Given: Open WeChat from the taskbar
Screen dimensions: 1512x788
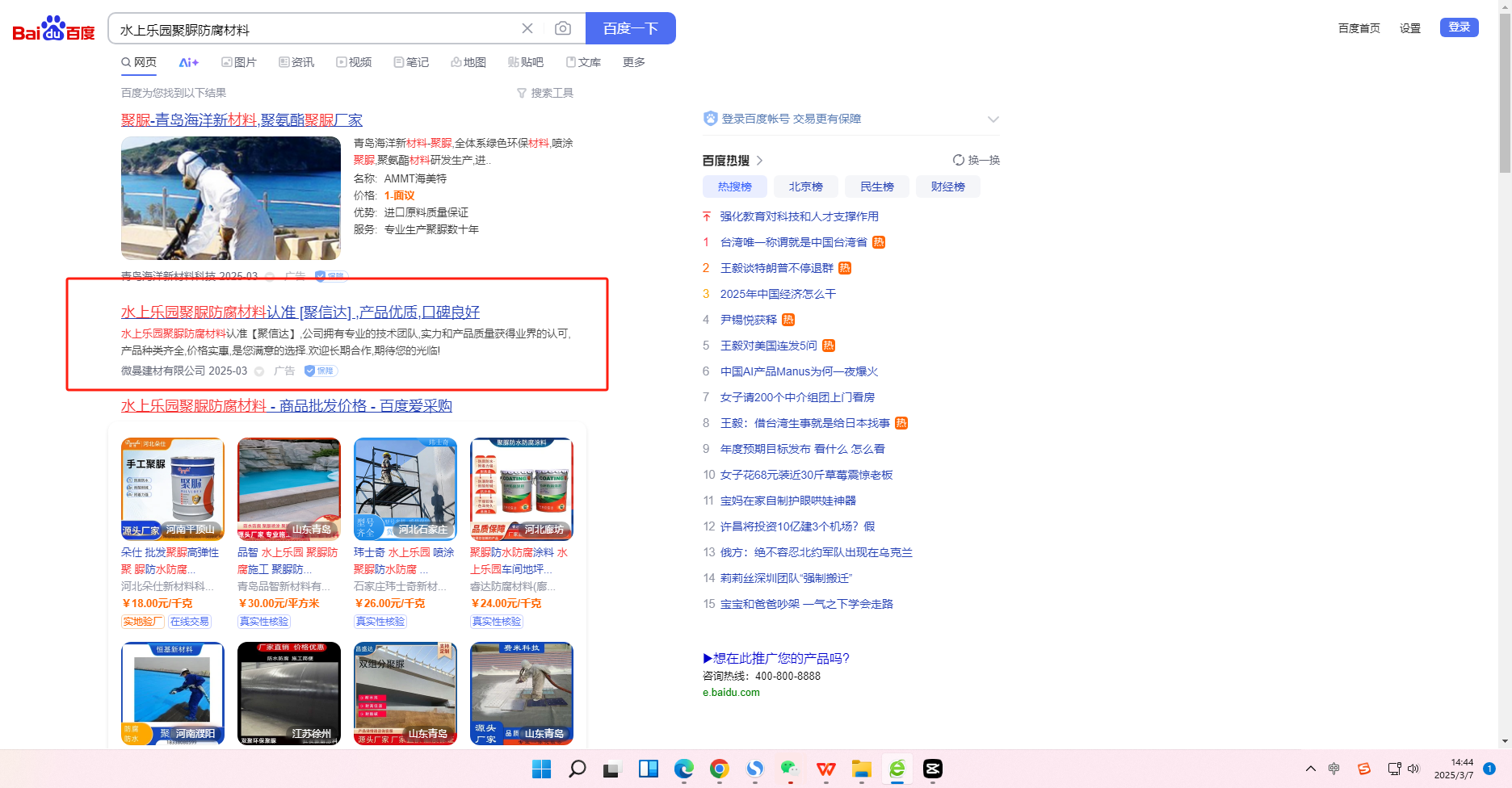Looking at the screenshot, I should [x=790, y=769].
